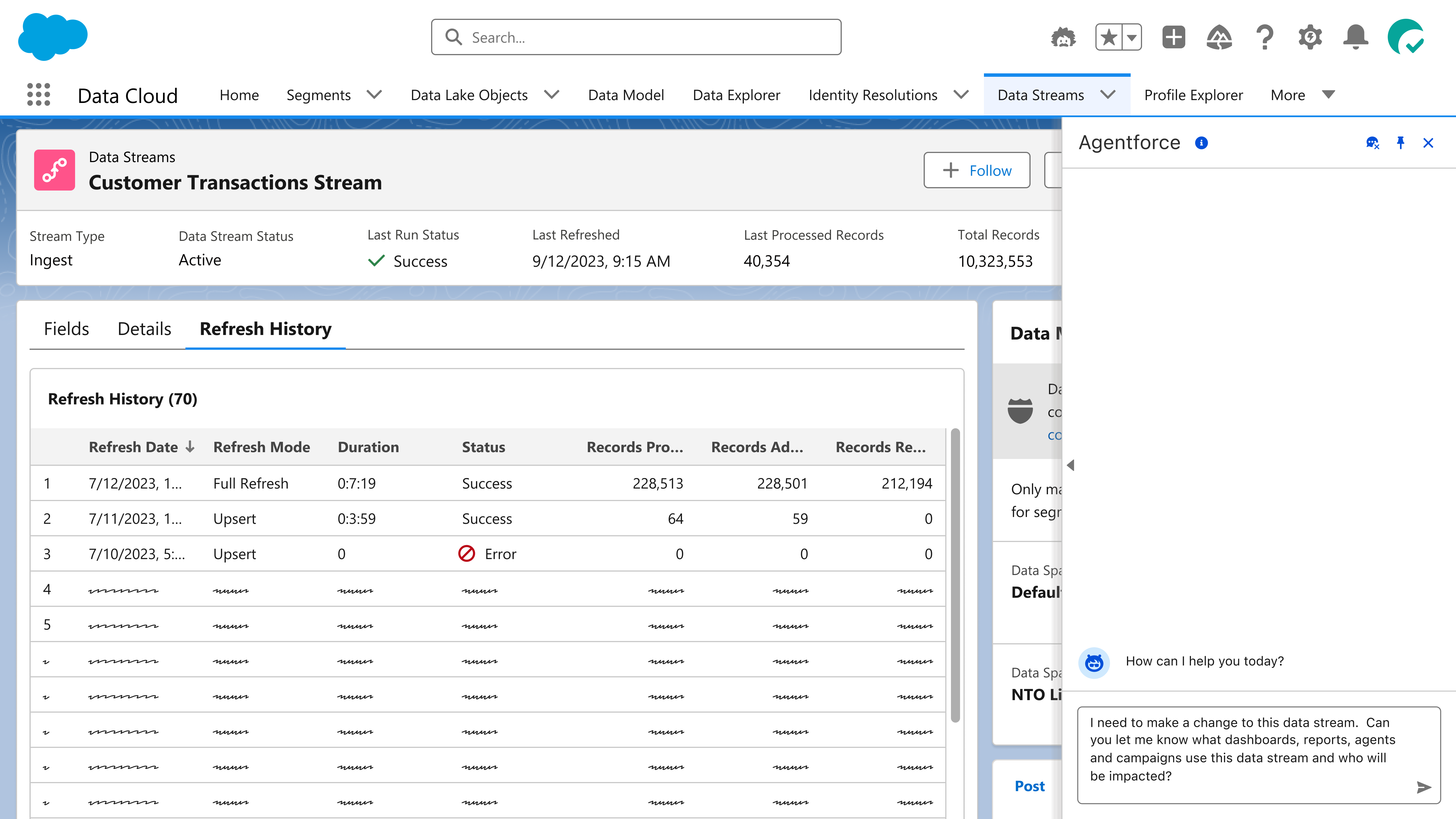
Task: Sort by Duration column header
Action: click(369, 447)
